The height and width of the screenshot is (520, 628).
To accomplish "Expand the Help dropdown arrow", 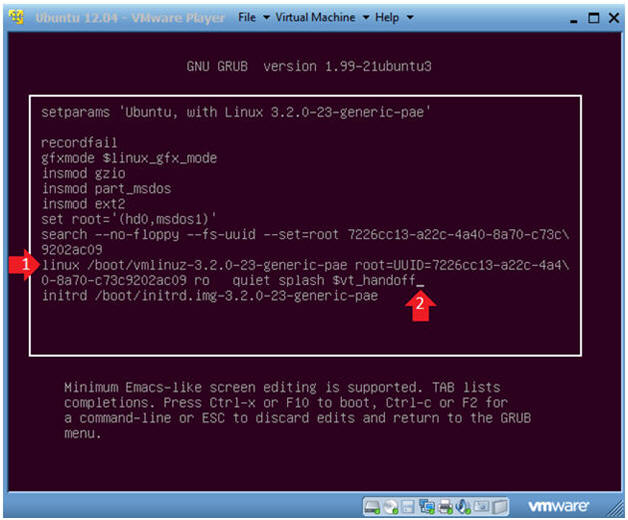I will coord(410,18).
